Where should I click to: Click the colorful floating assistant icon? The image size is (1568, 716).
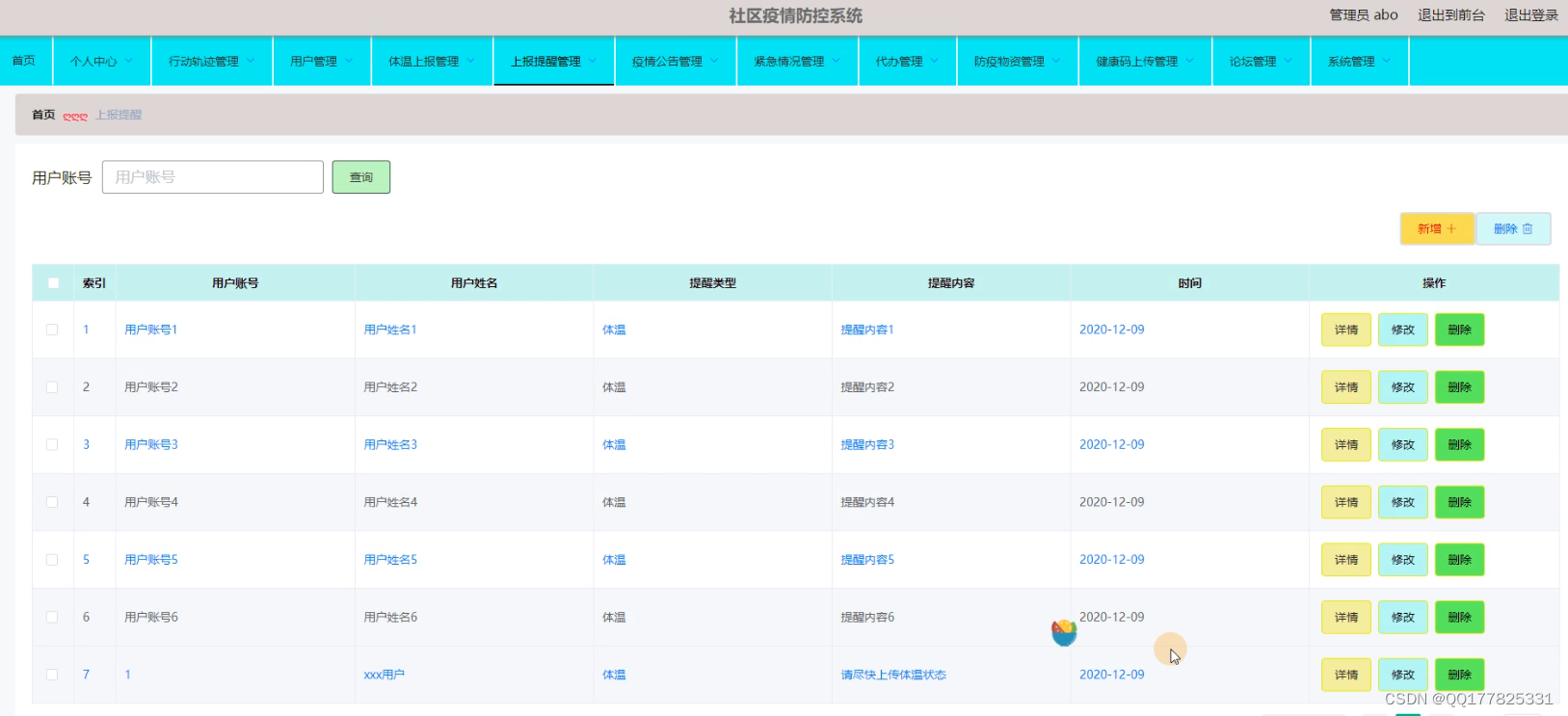pyautogui.click(x=1064, y=632)
